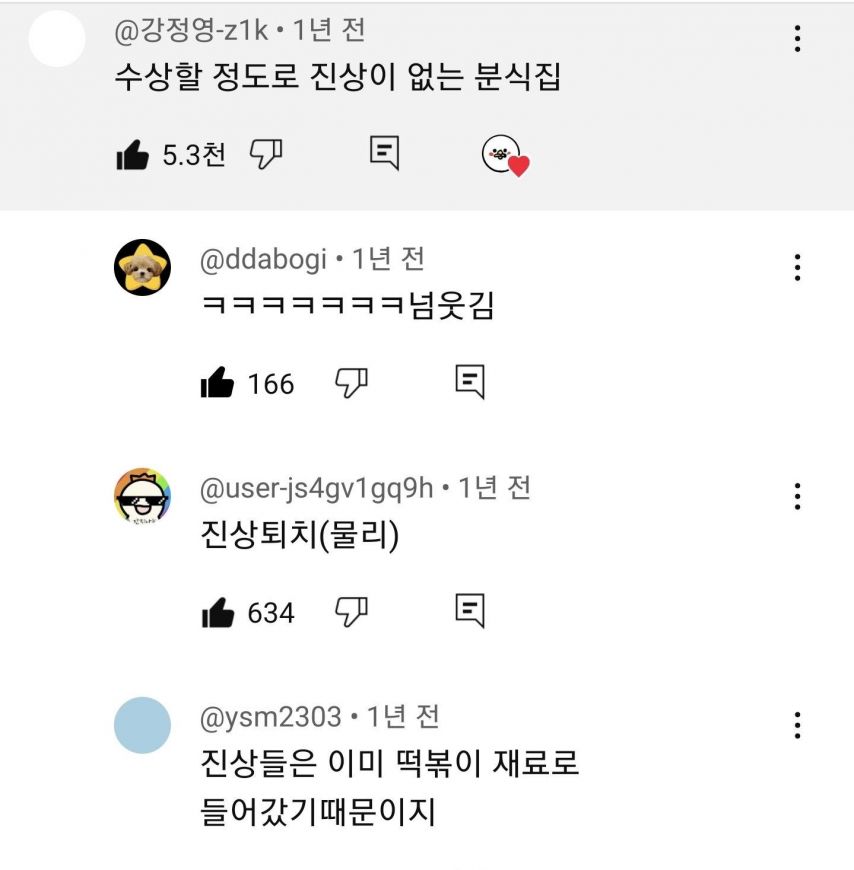Click the creator heart badge icon
The width and height of the screenshot is (854, 870).
coord(506,156)
